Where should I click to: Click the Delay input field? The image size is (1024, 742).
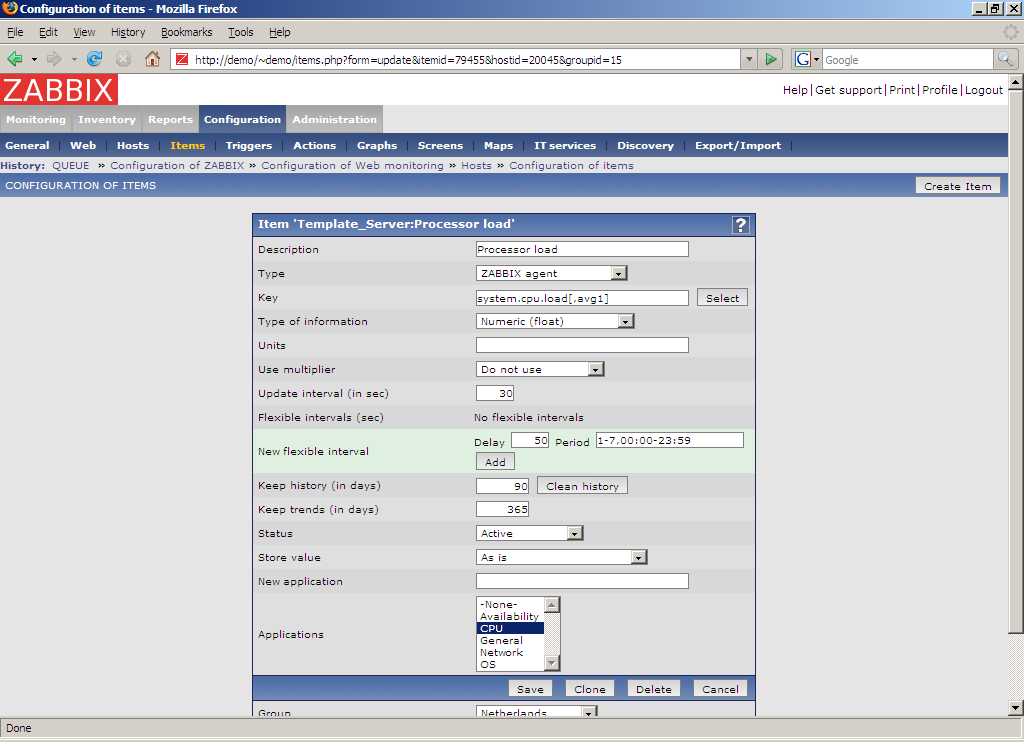tap(530, 440)
